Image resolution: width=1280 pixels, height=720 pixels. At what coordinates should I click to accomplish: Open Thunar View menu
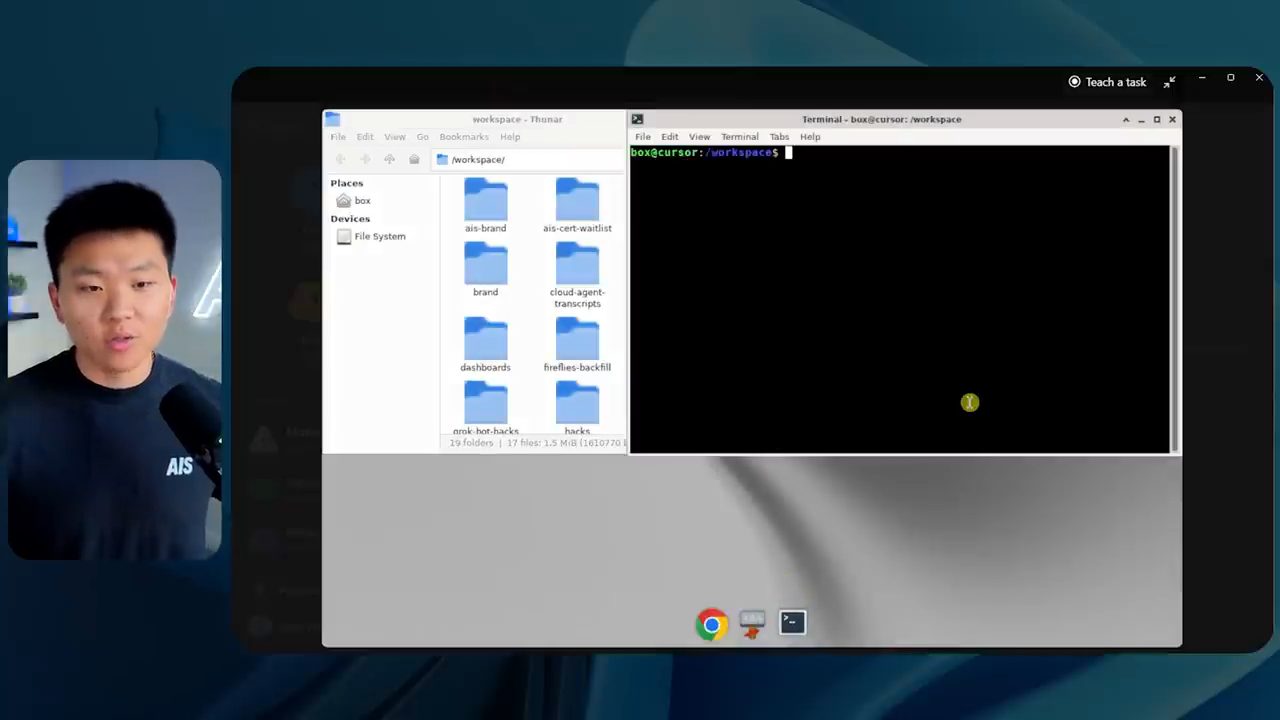pyautogui.click(x=395, y=137)
